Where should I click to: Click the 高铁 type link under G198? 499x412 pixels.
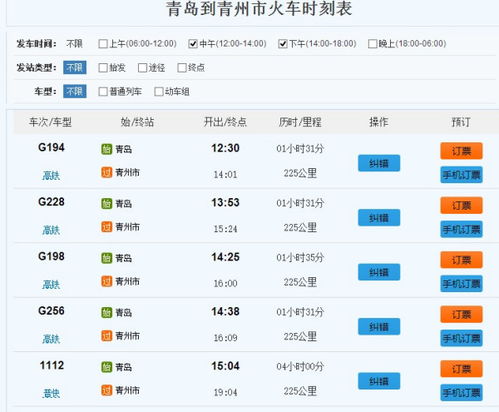(51, 284)
